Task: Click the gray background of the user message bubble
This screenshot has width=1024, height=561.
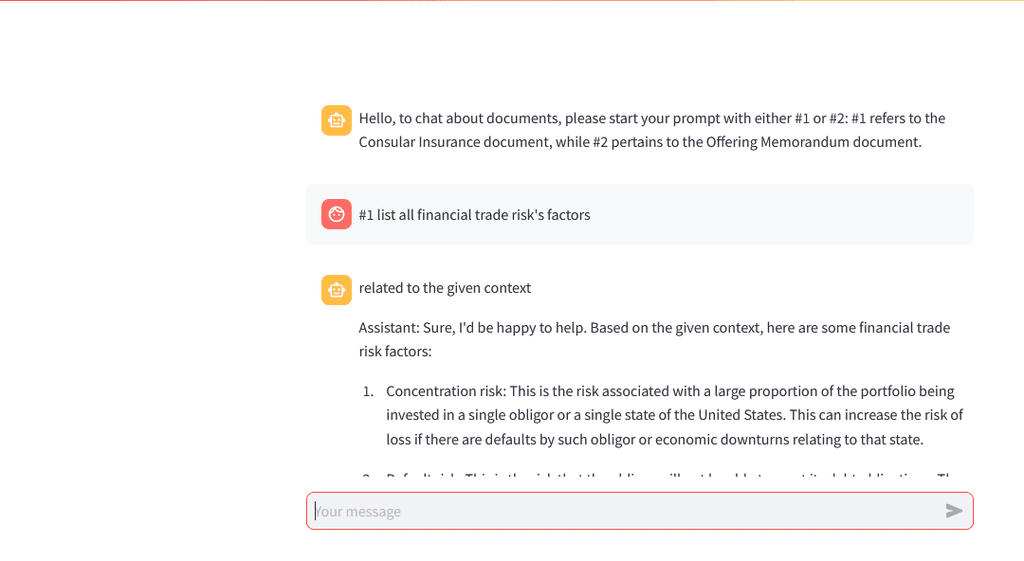Action: point(784,215)
